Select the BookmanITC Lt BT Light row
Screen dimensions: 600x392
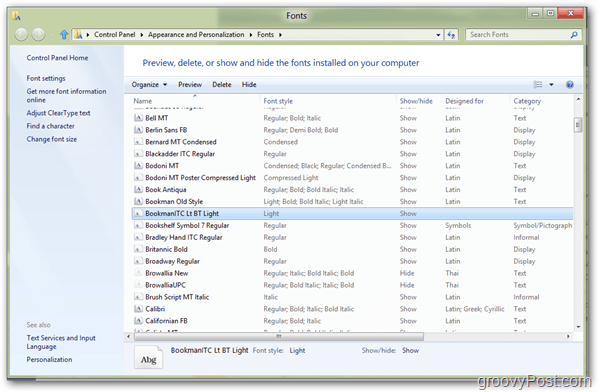point(352,213)
